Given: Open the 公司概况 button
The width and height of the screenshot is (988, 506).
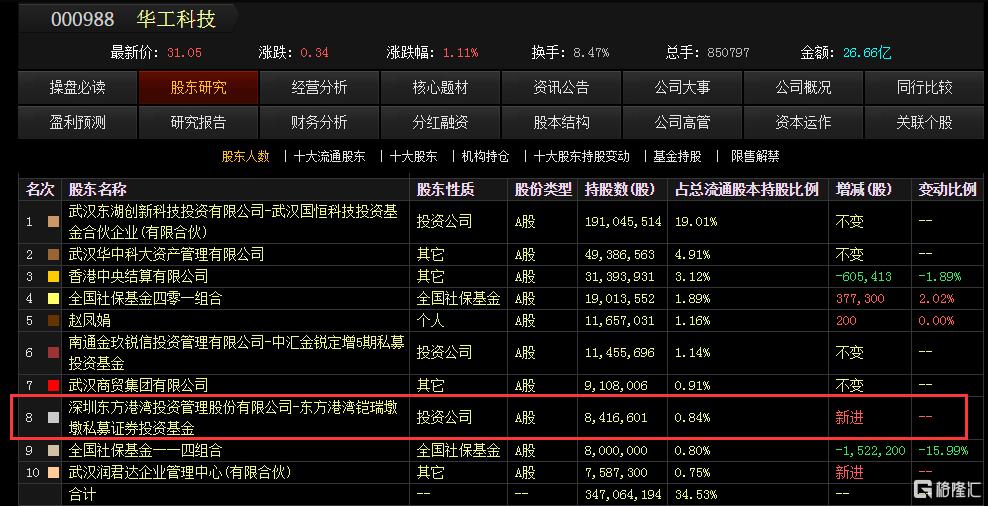Looking at the screenshot, I should click(x=803, y=87).
